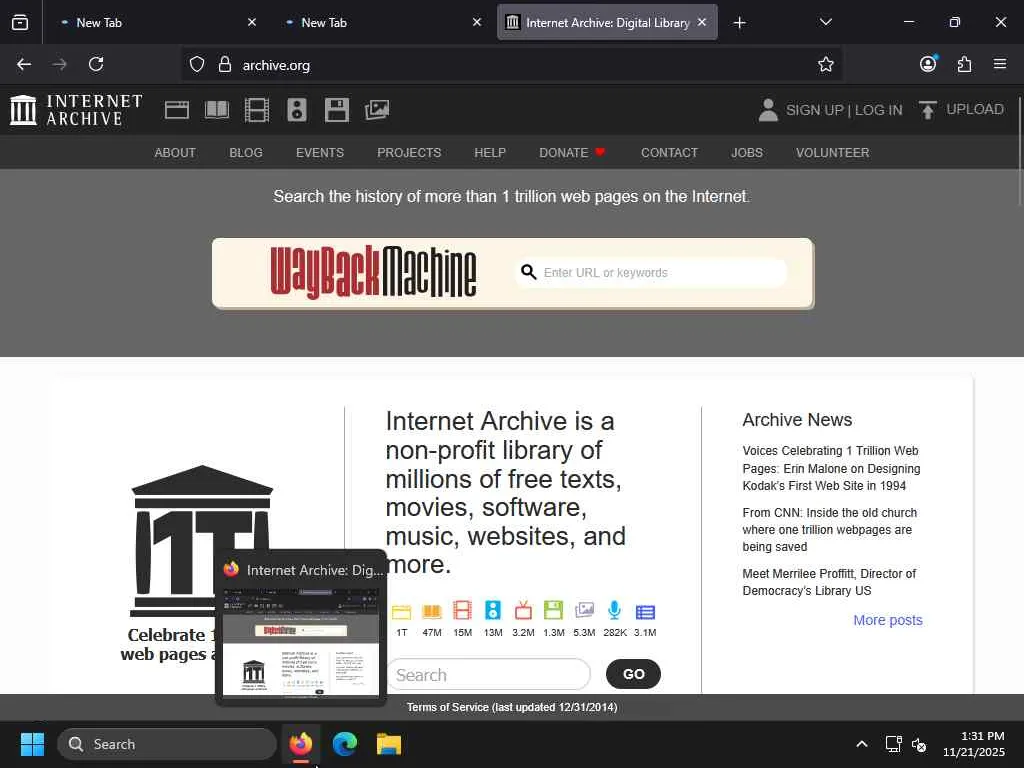Viewport: 1024px width, 768px height.
Task: Open the Software floppy icon in navbar
Action: 337,110
